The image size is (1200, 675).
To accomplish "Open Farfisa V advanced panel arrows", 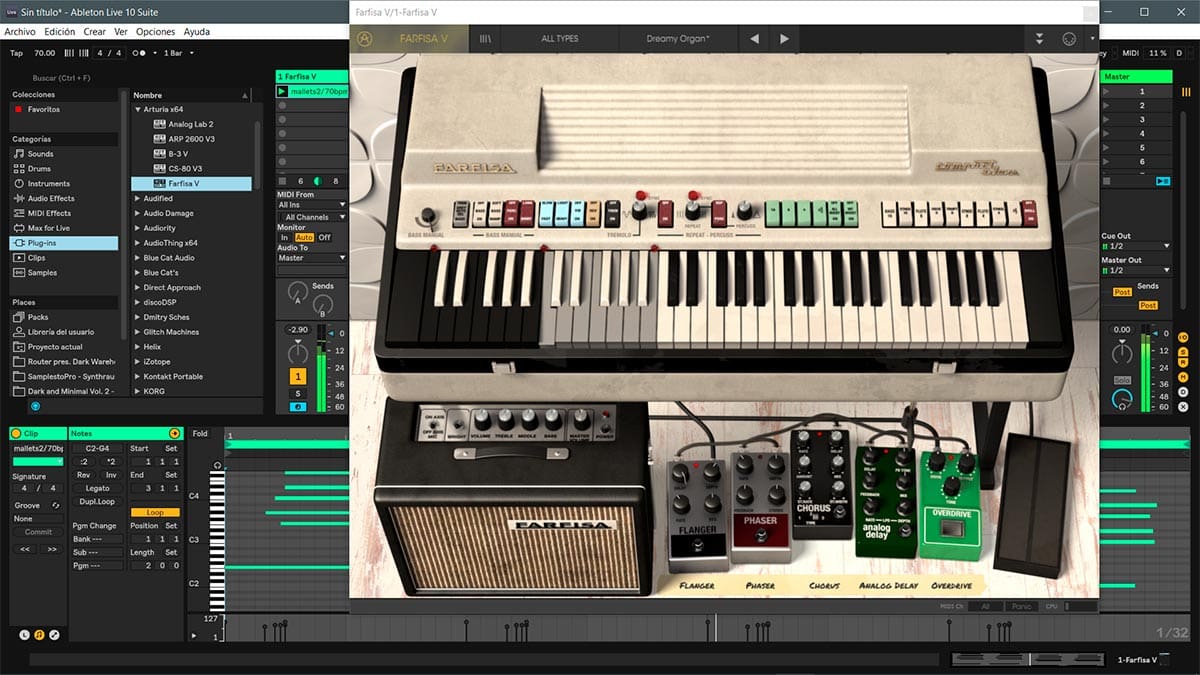I will pyautogui.click(x=1040, y=39).
